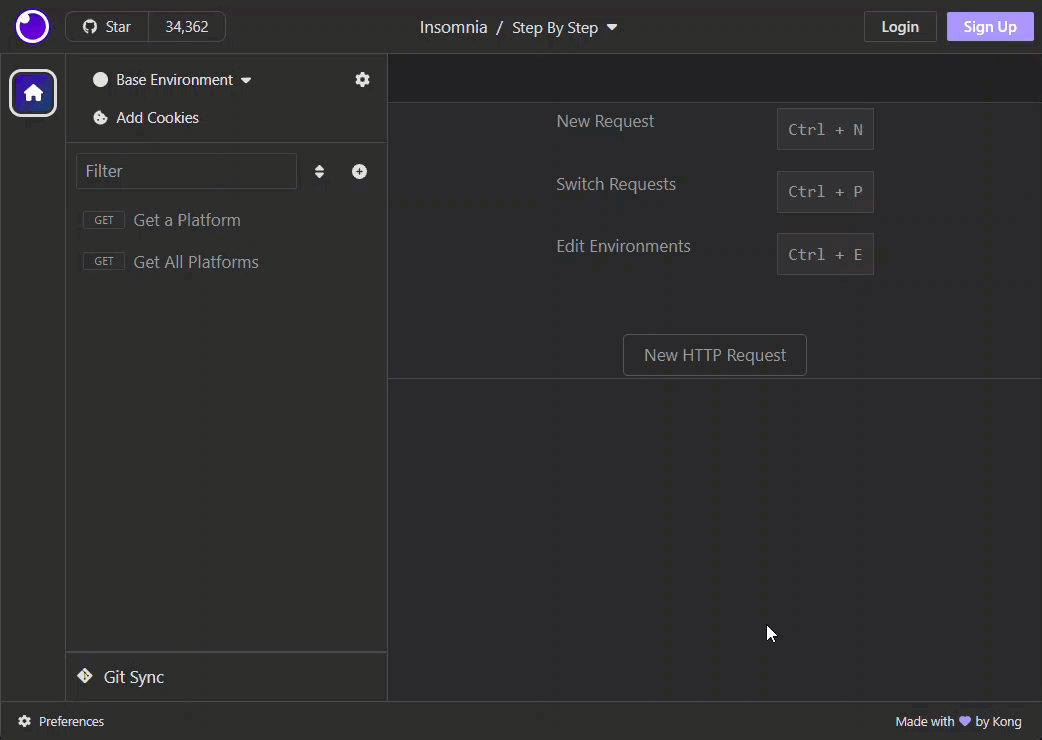The height and width of the screenshot is (740, 1042).
Task: Click the Insomnia logo icon
Action: coord(32,27)
